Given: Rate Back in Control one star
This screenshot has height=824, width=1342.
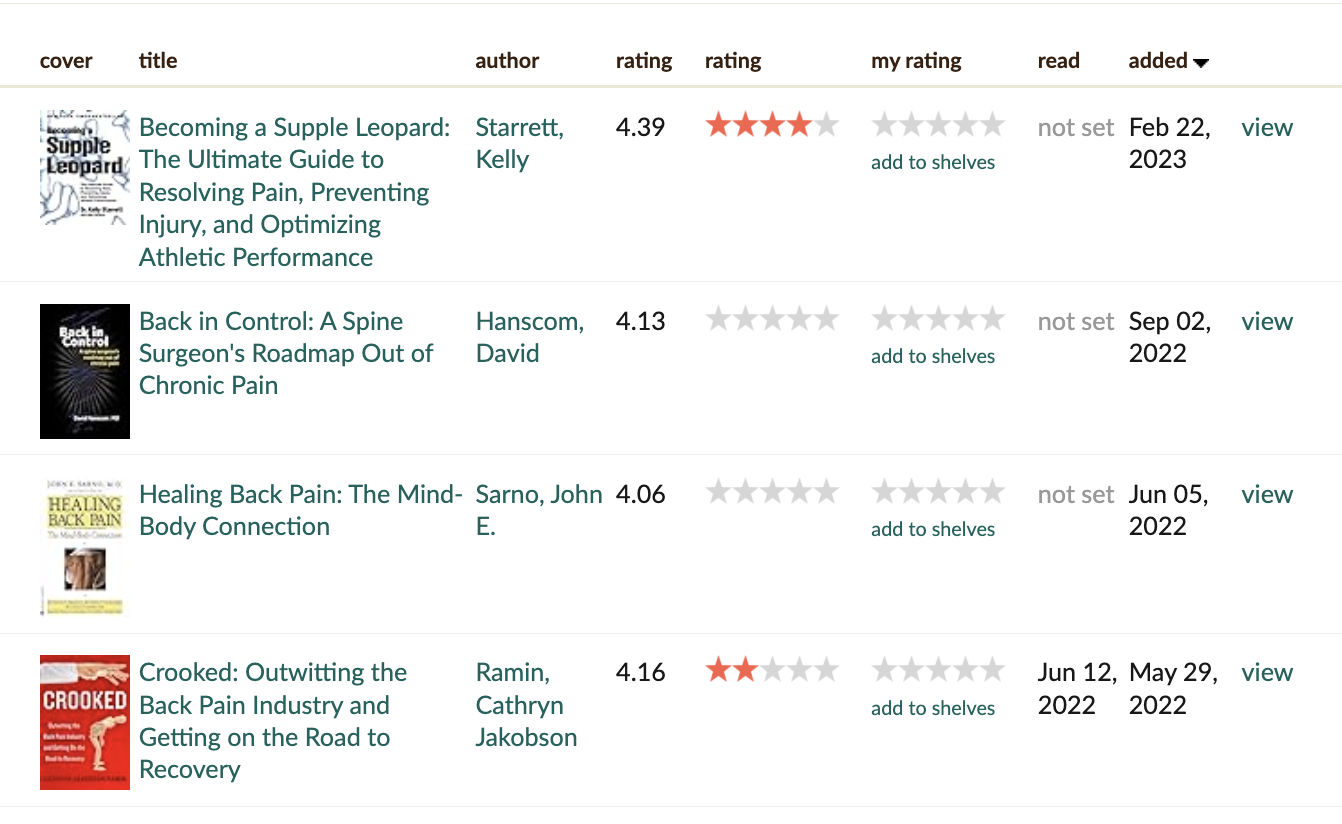Looking at the screenshot, I should click(x=884, y=320).
